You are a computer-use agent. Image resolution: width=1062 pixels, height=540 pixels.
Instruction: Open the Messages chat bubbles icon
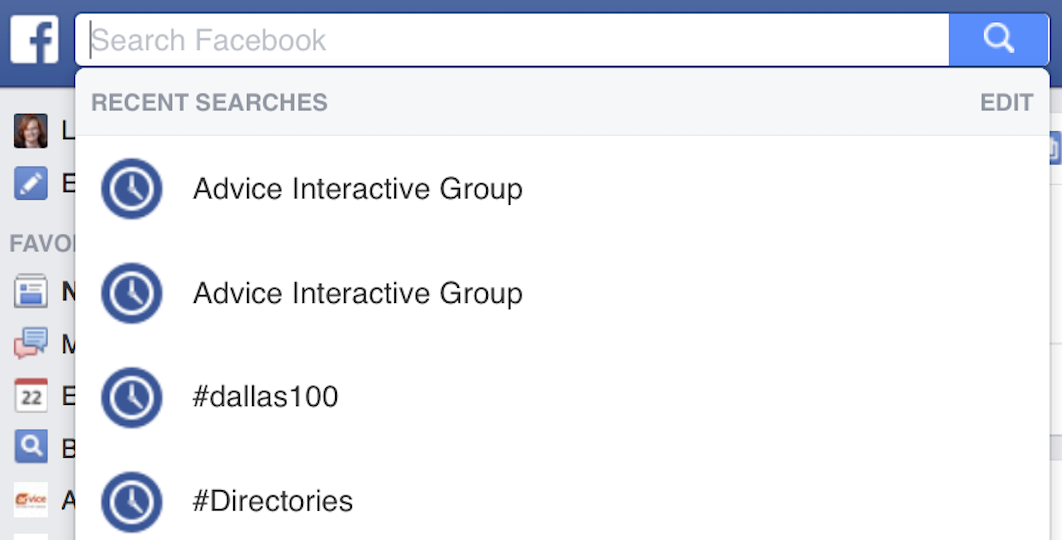[x=31, y=344]
